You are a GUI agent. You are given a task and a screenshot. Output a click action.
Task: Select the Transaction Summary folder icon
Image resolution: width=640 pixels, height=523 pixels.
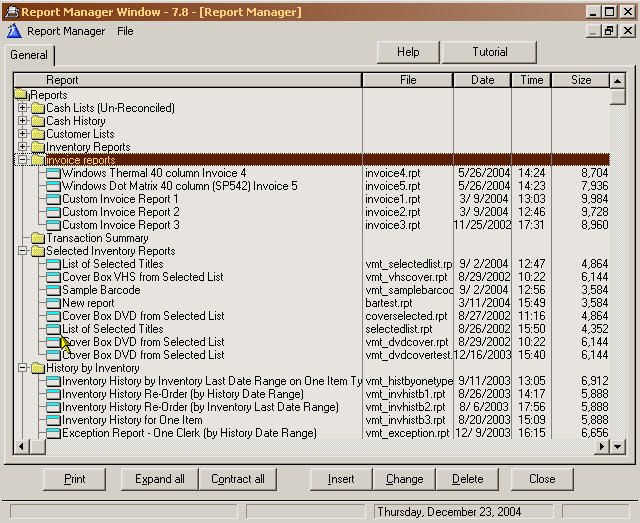tap(38, 238)
